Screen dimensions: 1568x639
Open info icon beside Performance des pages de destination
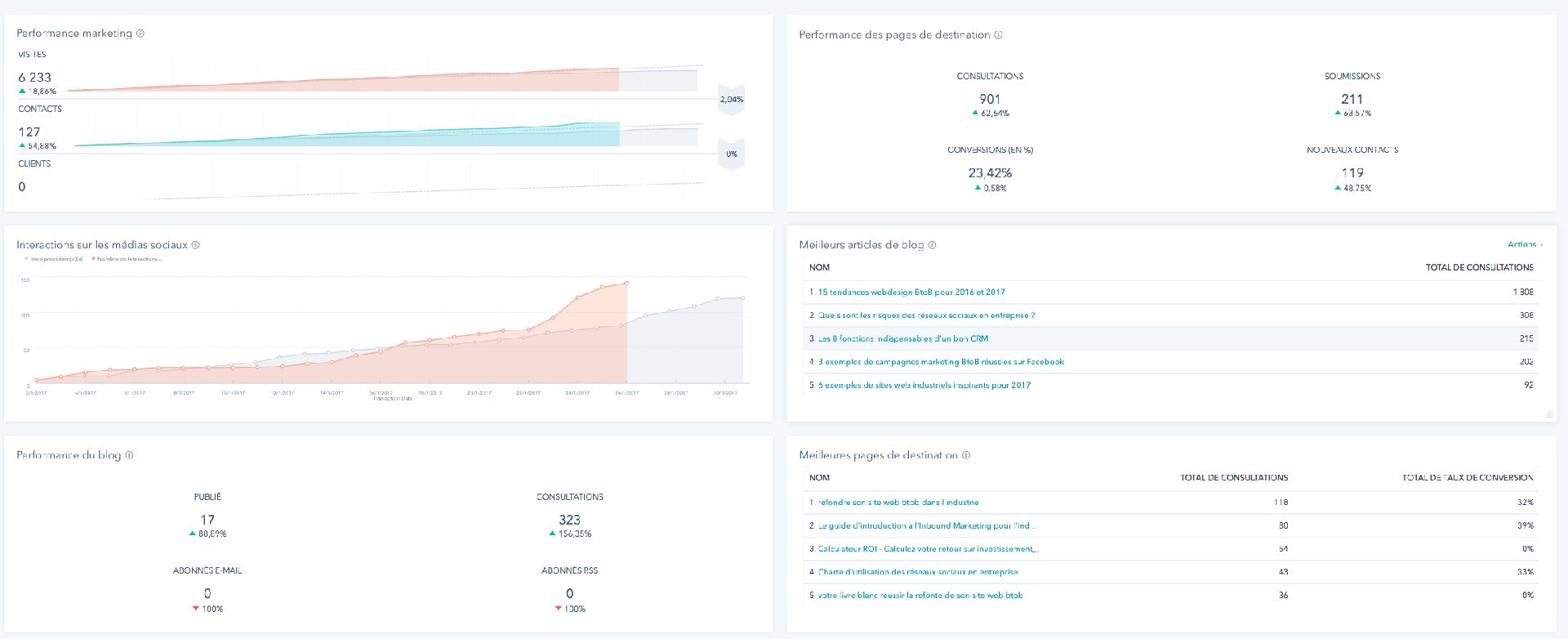coord(999,34)
